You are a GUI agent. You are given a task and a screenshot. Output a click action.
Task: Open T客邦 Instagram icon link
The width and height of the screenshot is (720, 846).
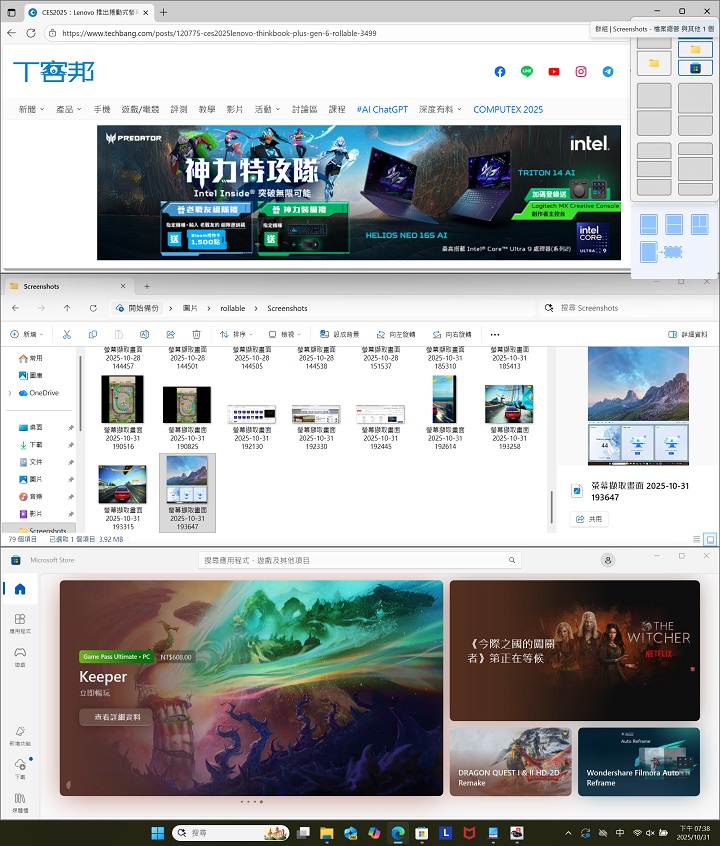581,72
